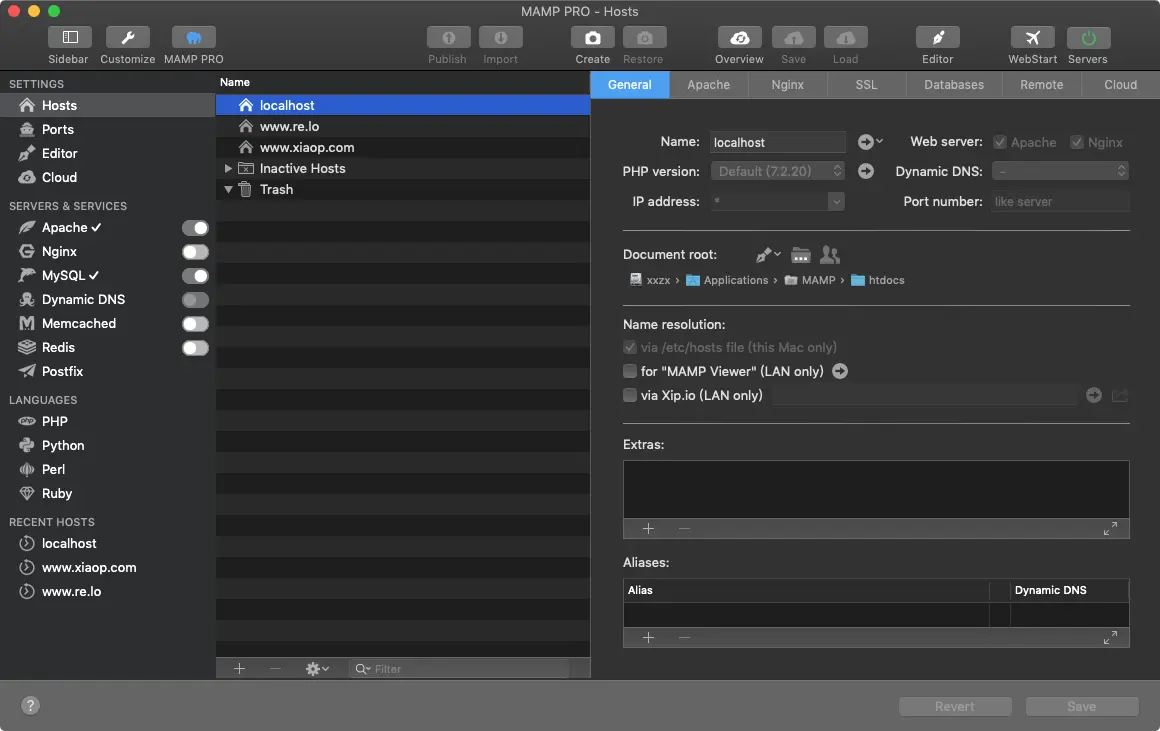Open the Editor toolbar icon
The height and width of the screenshot is (731, 1160).
pos(937,37)
